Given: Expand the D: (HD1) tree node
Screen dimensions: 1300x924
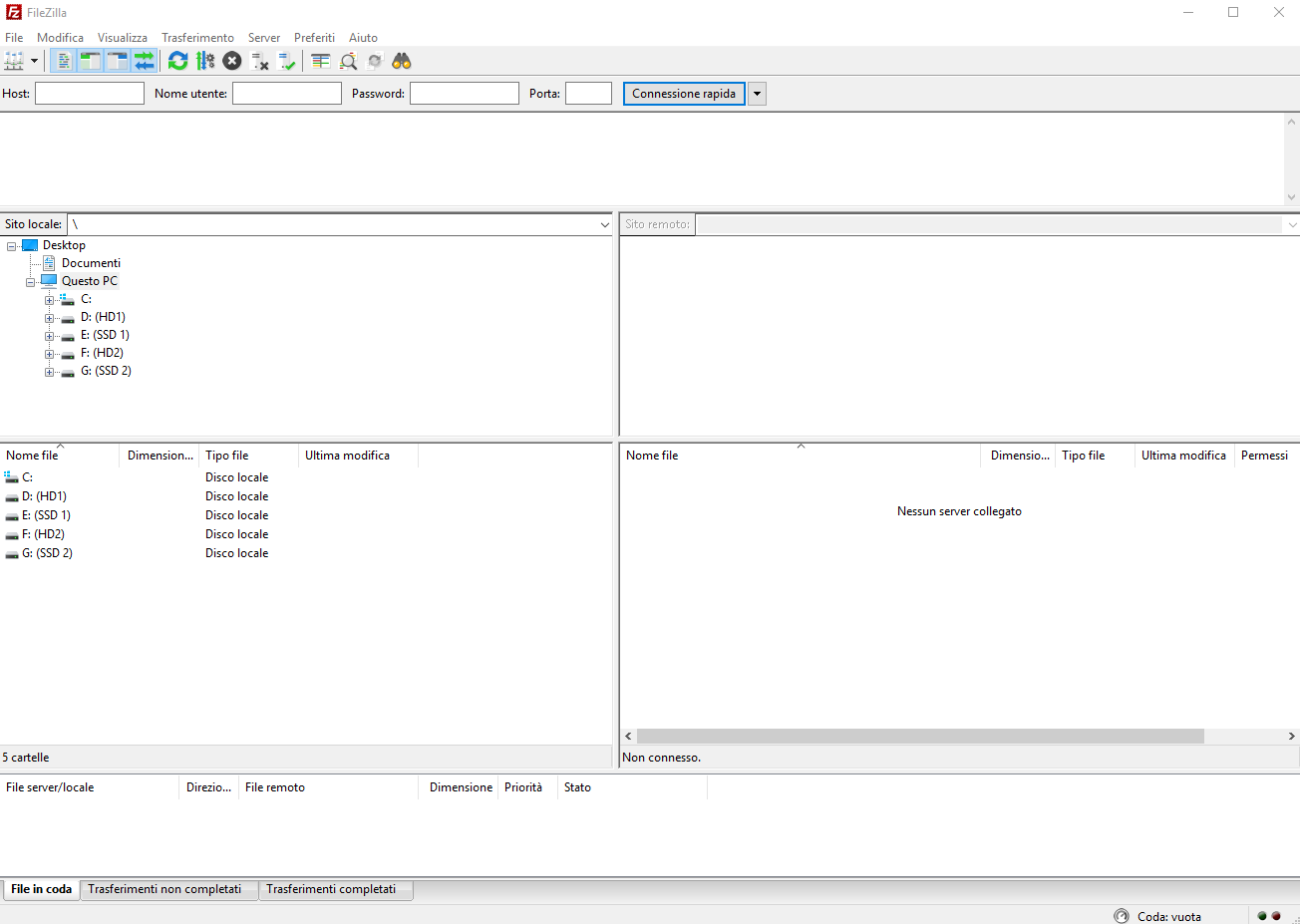Looking at the screenshot, I should [49, 318].
